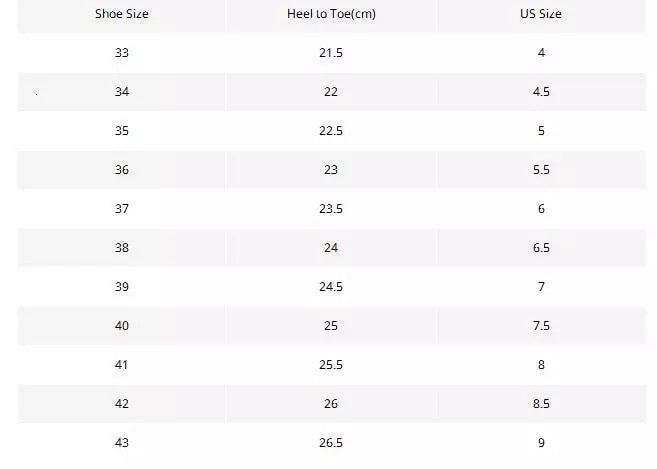Click the 25.5 cm measurement cell
This screenshot has height=469, width=657.
click(331, 365)
